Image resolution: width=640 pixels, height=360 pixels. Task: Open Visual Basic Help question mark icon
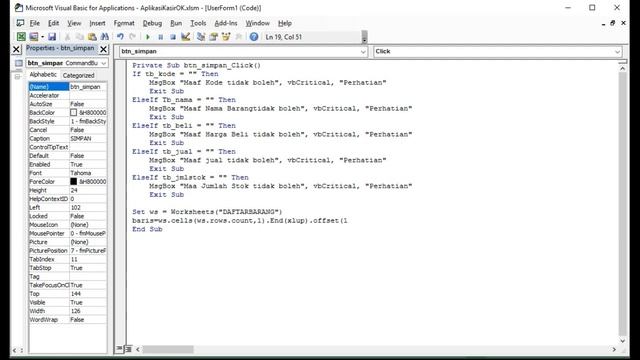254,37
